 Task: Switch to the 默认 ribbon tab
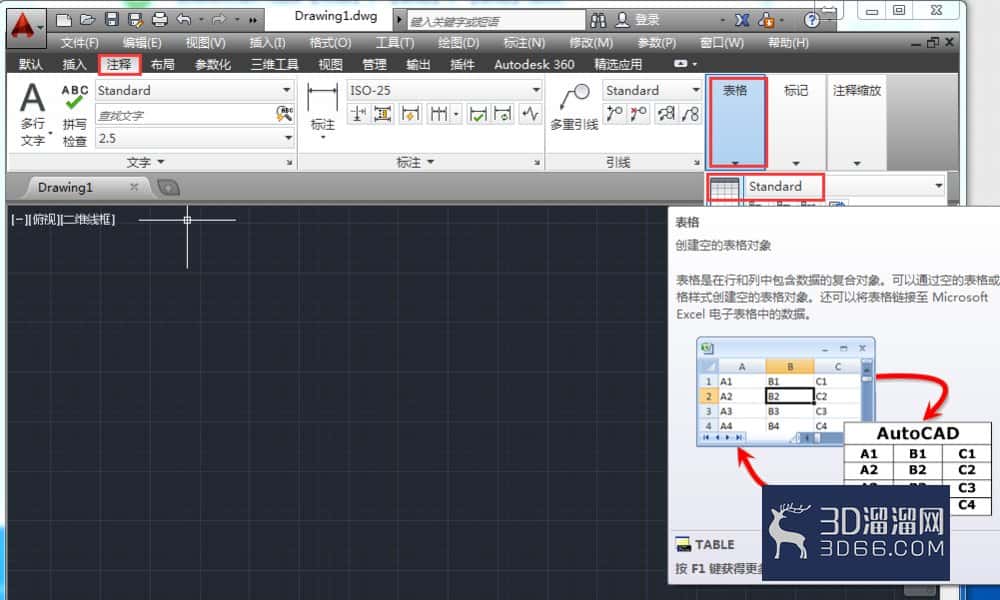[31, 64]
